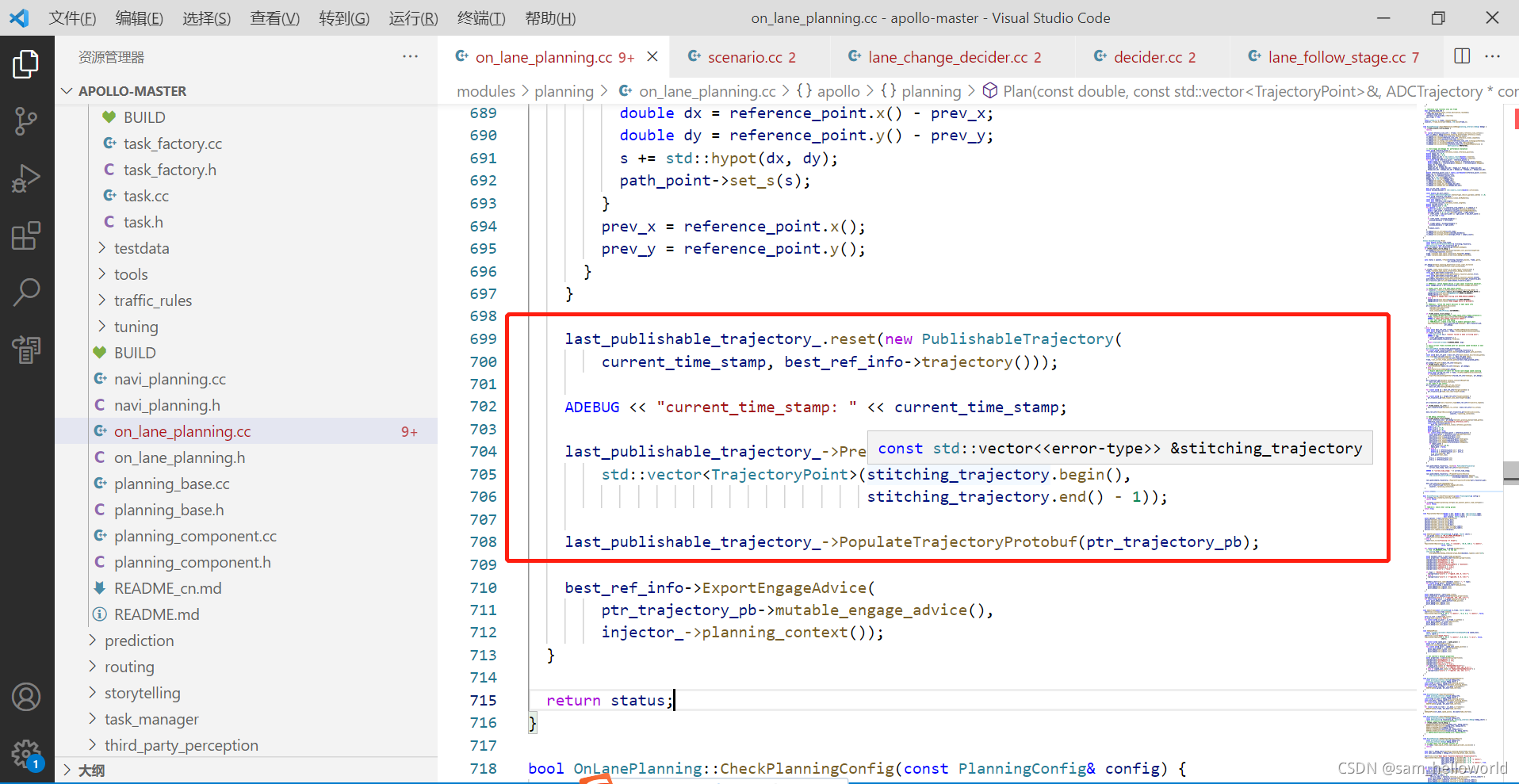Open the Explorer view in activity bar
The height and width of the screenshot is (784, 1519).
tap(26, 64)
